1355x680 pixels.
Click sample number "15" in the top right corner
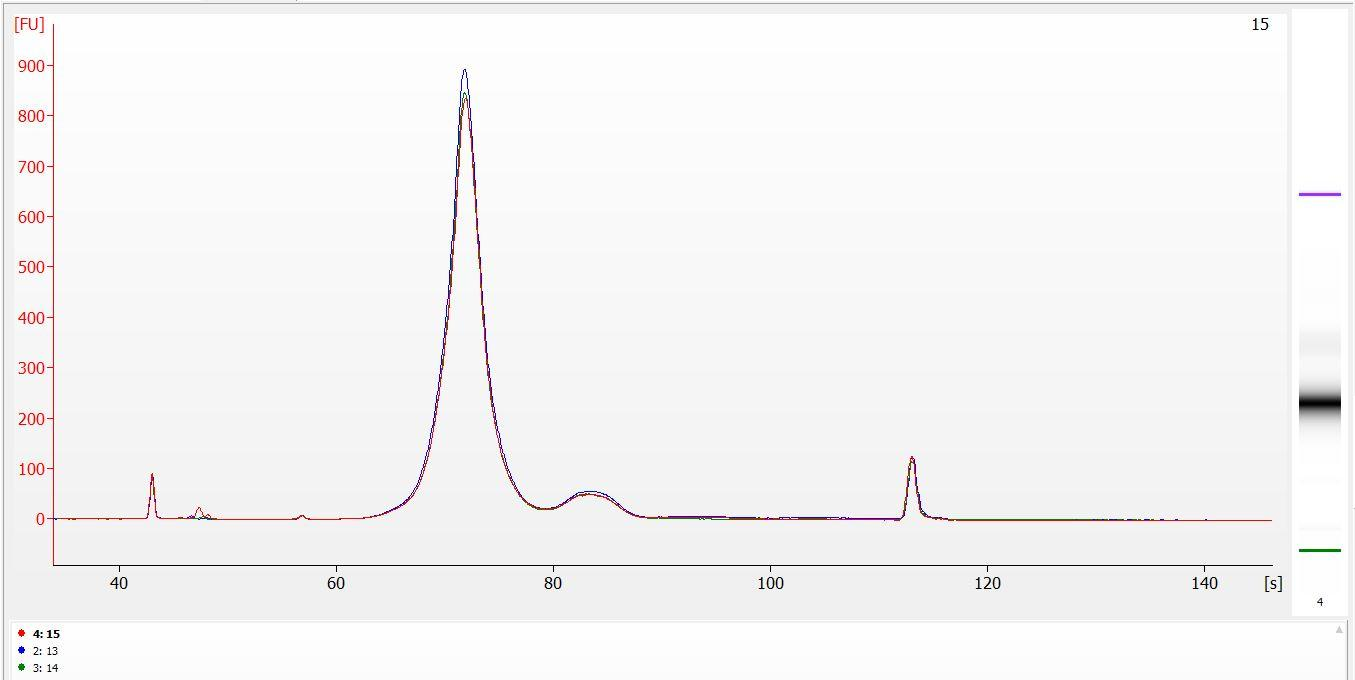tap(1259, 24)
